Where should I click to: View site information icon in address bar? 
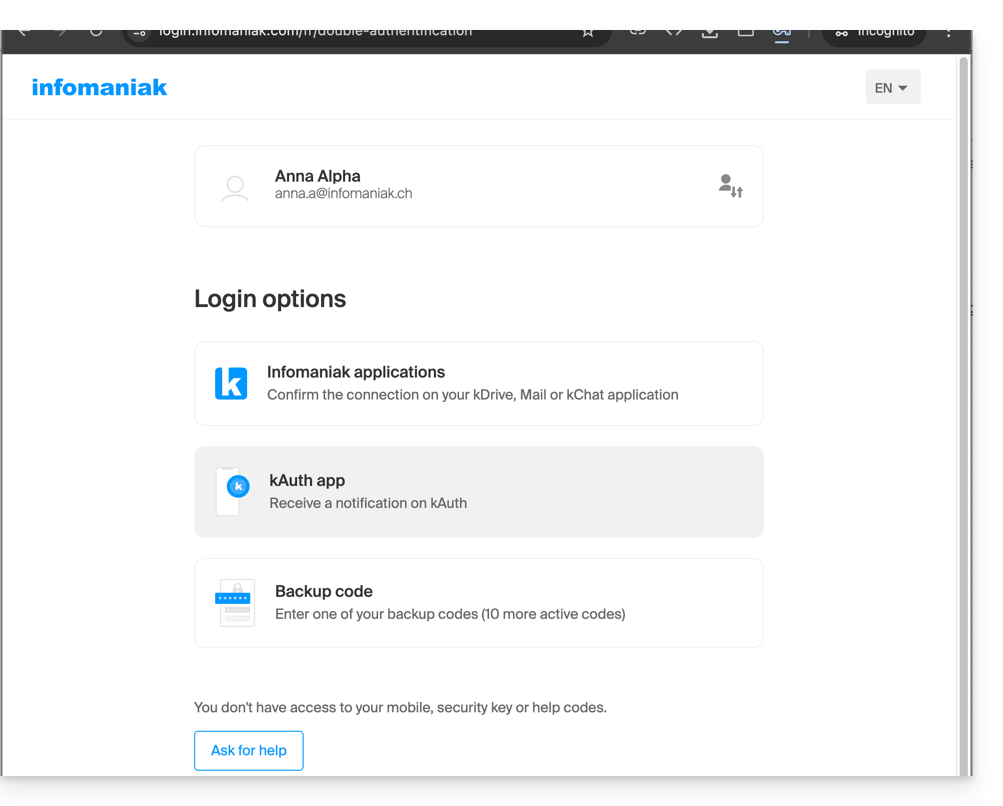[141, 32]
